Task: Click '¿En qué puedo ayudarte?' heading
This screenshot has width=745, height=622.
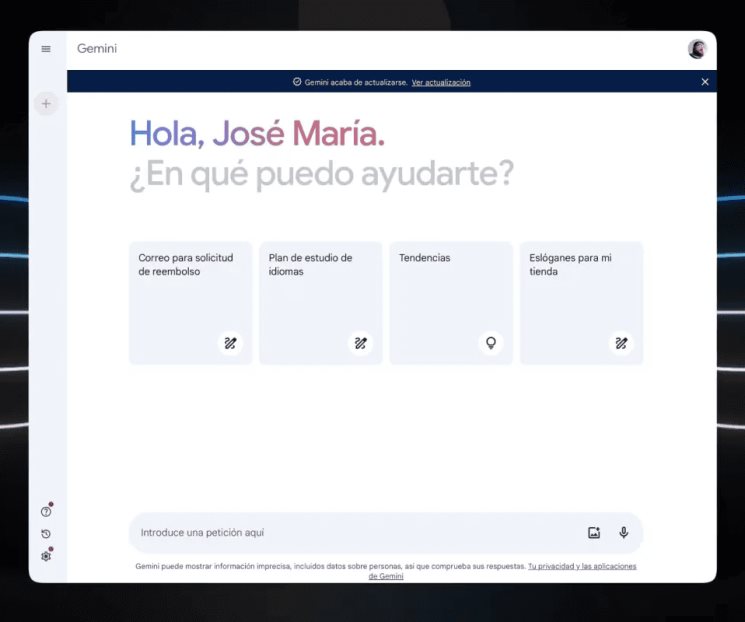Action: (322, 174)
